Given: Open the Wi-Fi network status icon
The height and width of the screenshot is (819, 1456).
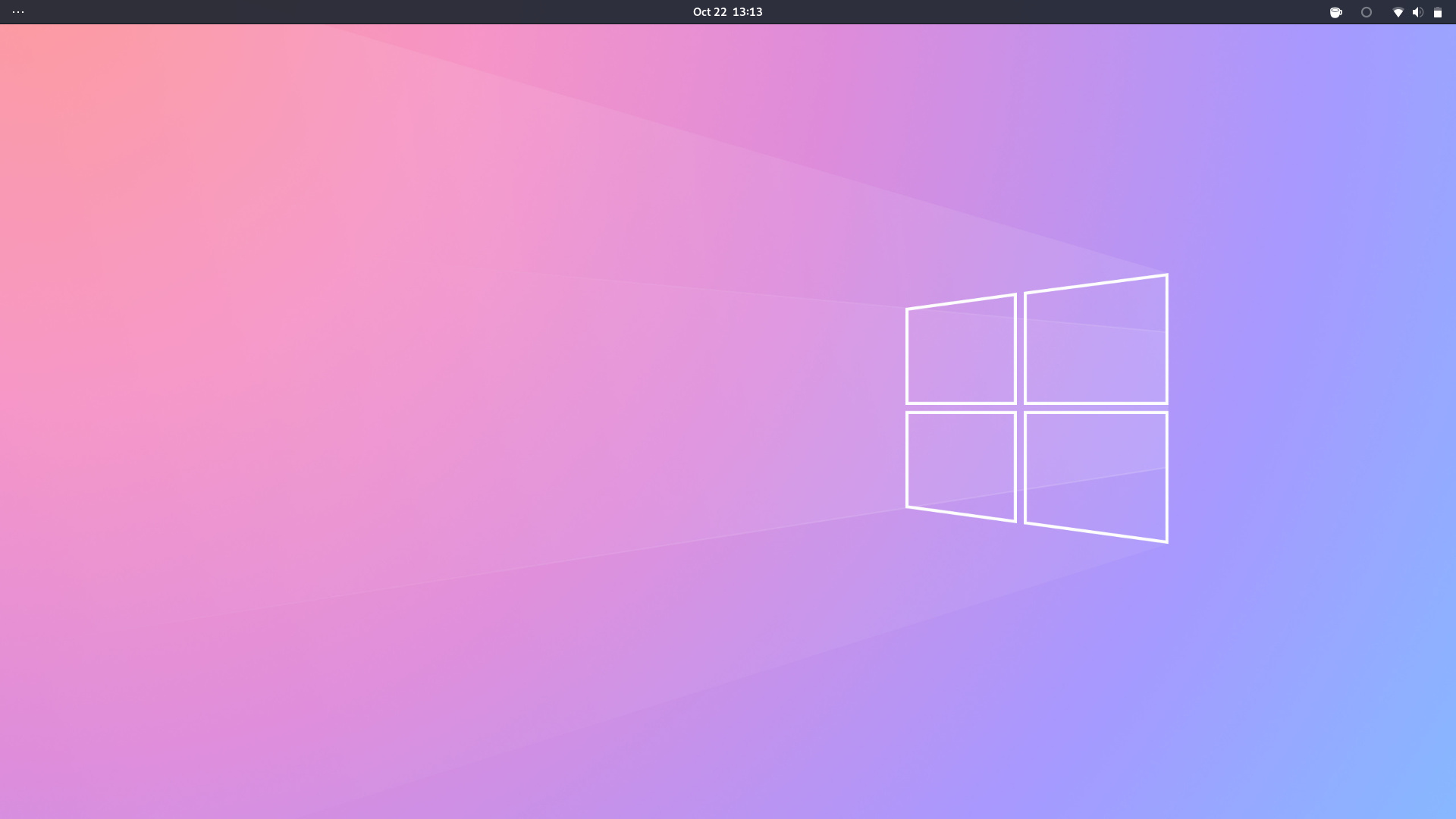Looking at the screenshot, I should coord(1398,12).
